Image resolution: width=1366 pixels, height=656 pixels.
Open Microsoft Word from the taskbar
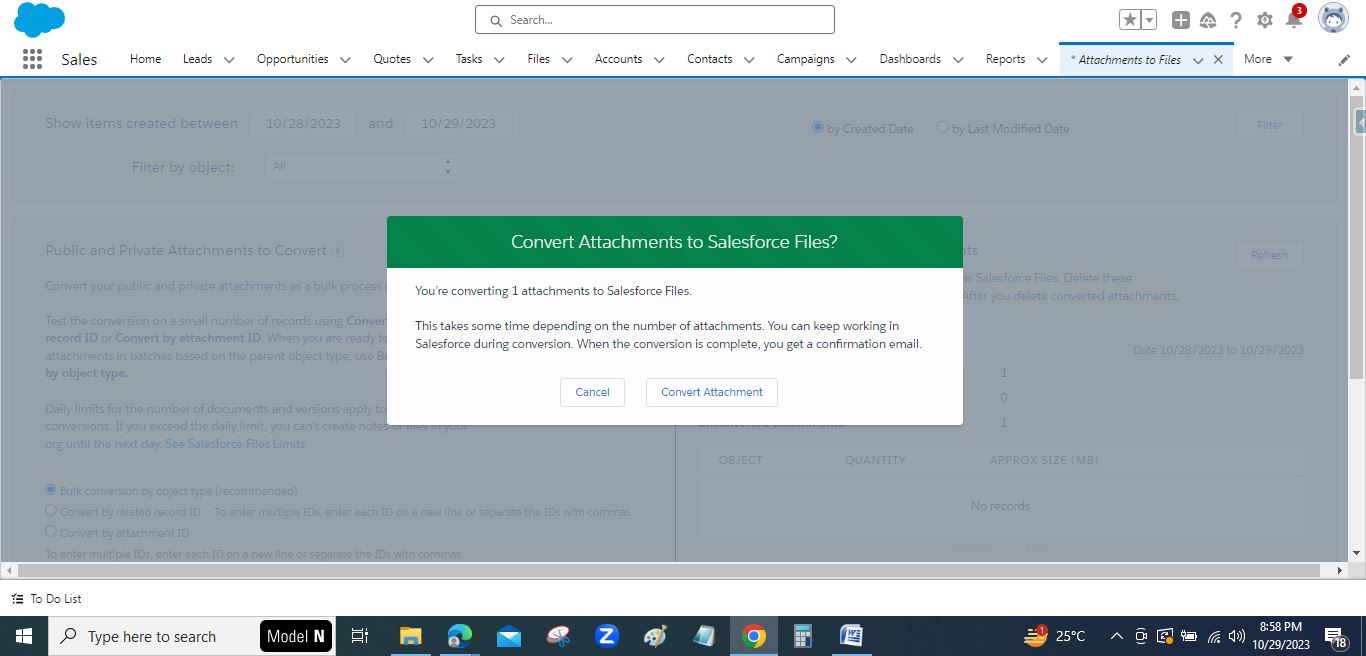click(851, 636)
